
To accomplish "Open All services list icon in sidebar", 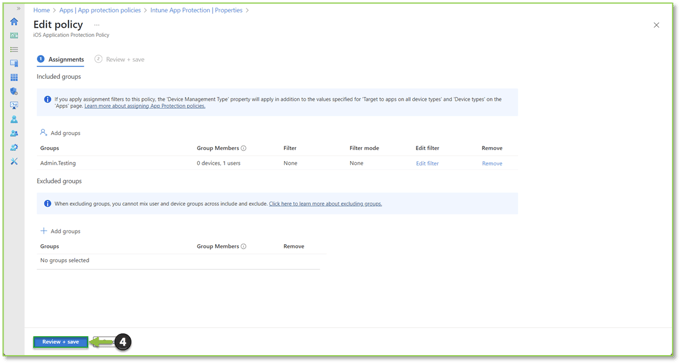I will coord(14,50).
